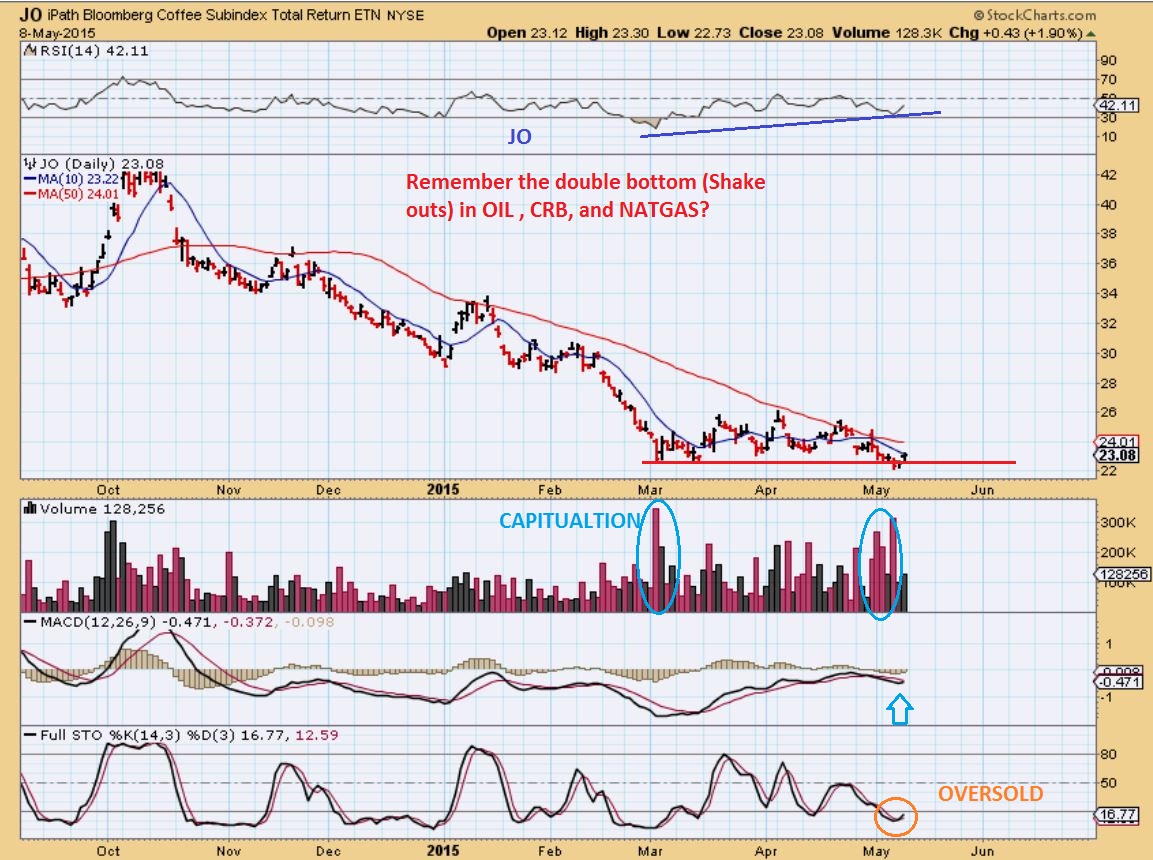Click the 12.59 stochastic %D value

pos(317,735)
